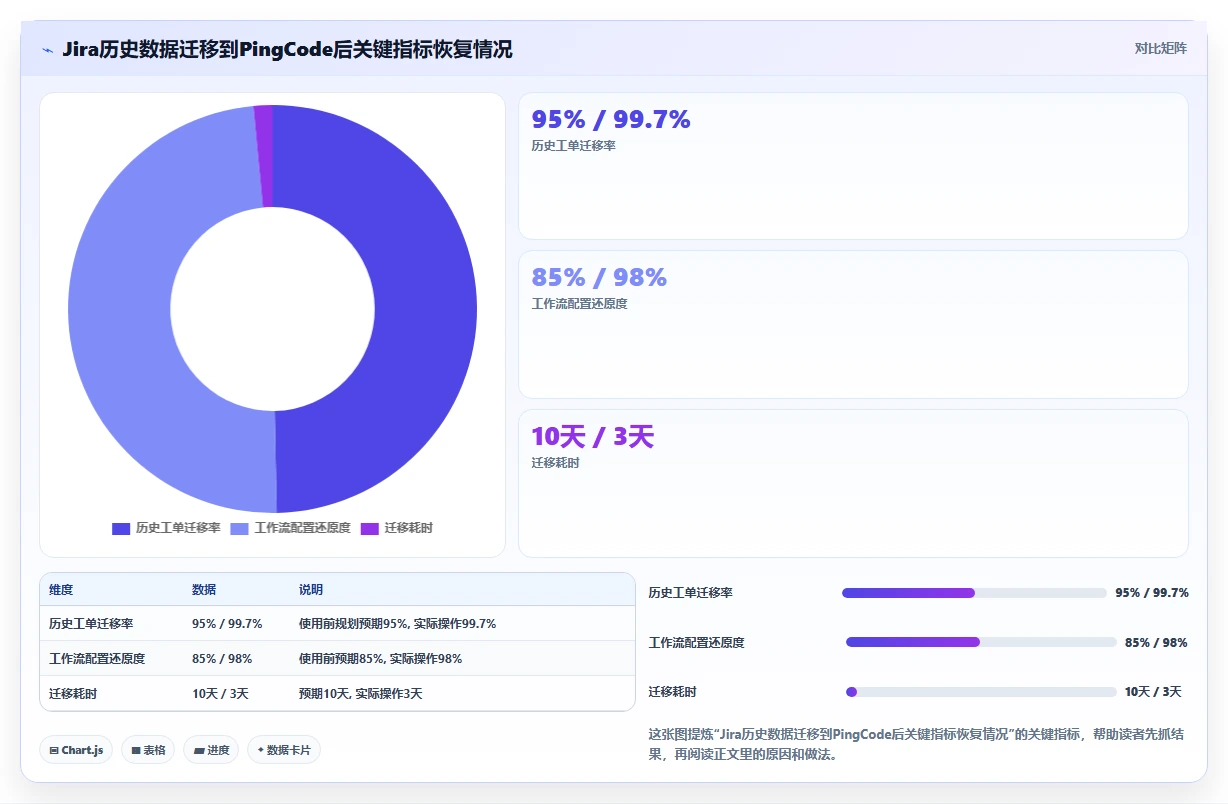Select the 85% / 98% data card
Image resolution: width=1228 pixels, height=804 pixels.
(853, 324)
